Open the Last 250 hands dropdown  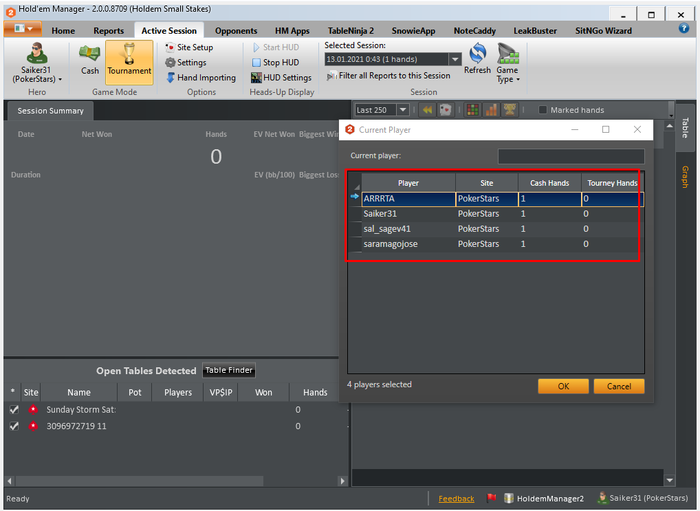click(403, 110)
